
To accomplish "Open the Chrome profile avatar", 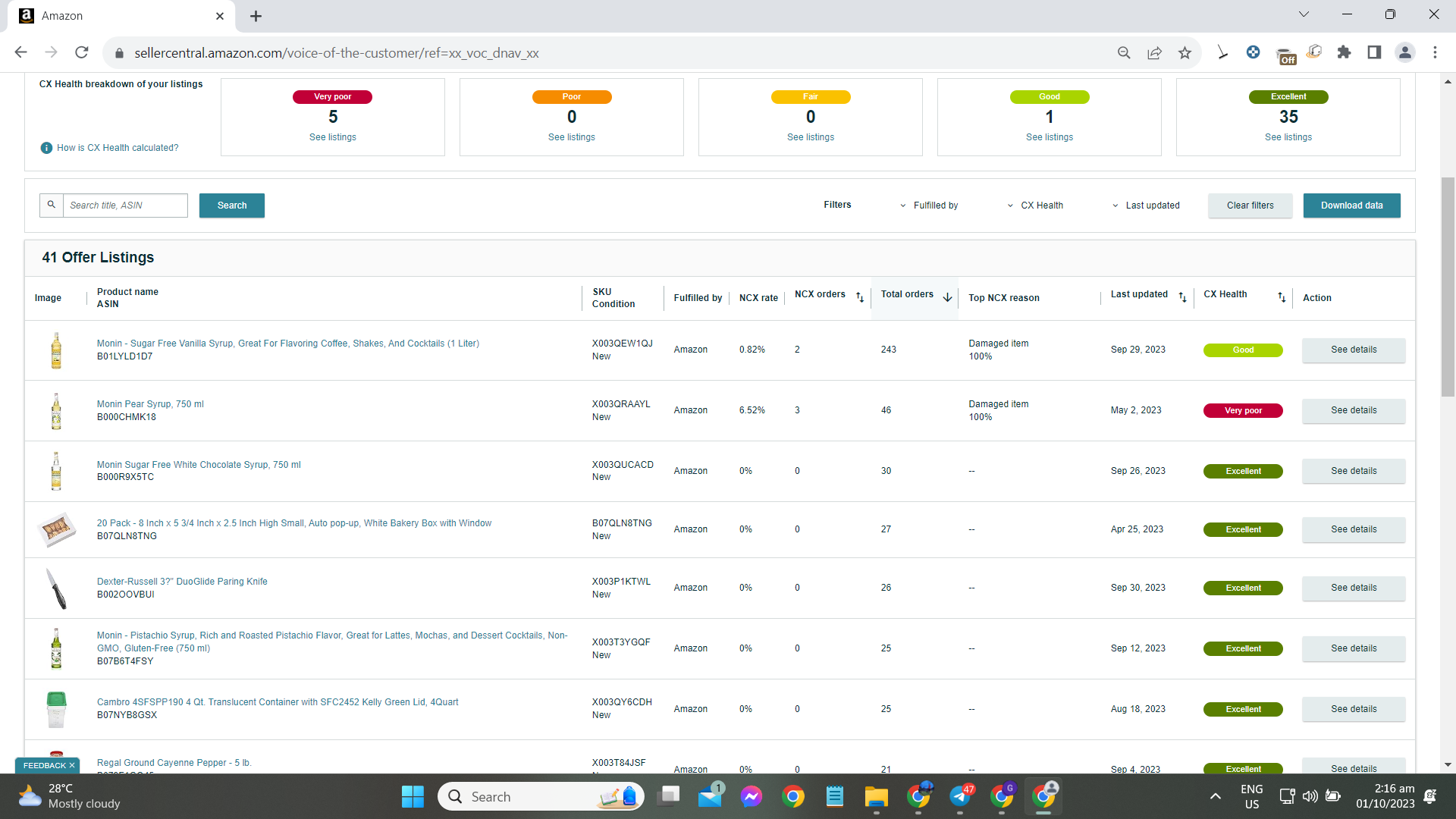I will [x=1404, y=52].
